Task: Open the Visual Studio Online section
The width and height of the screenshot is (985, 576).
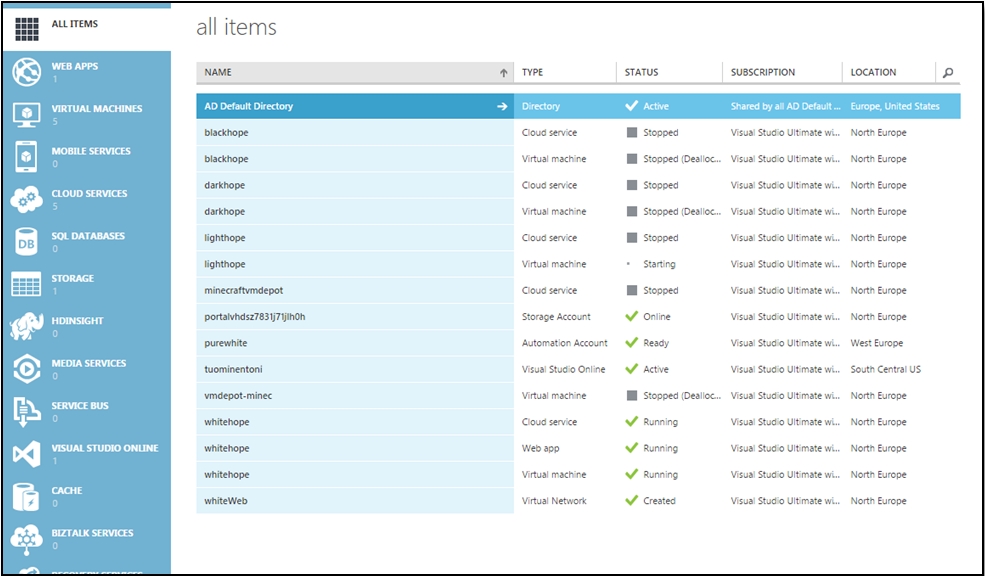Action: click(x=104, y=449)
